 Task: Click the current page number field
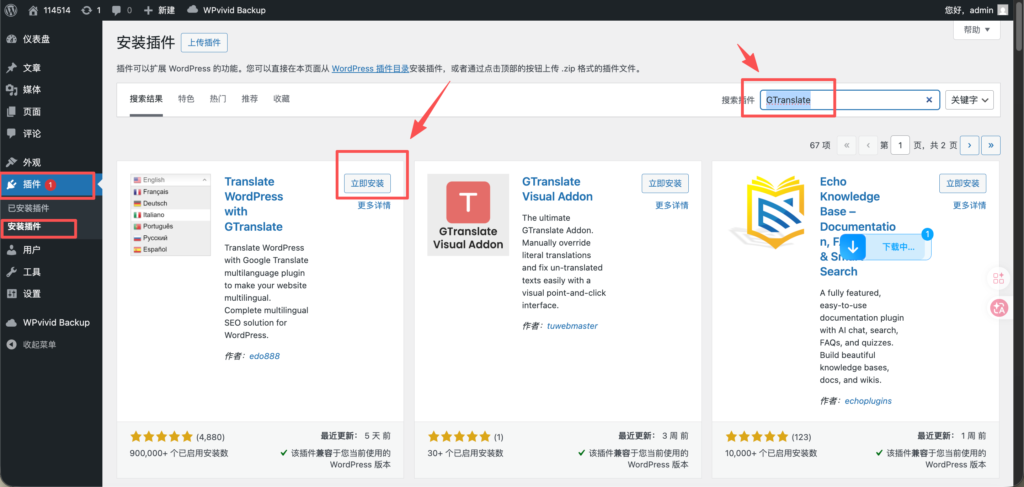point(901,145)
